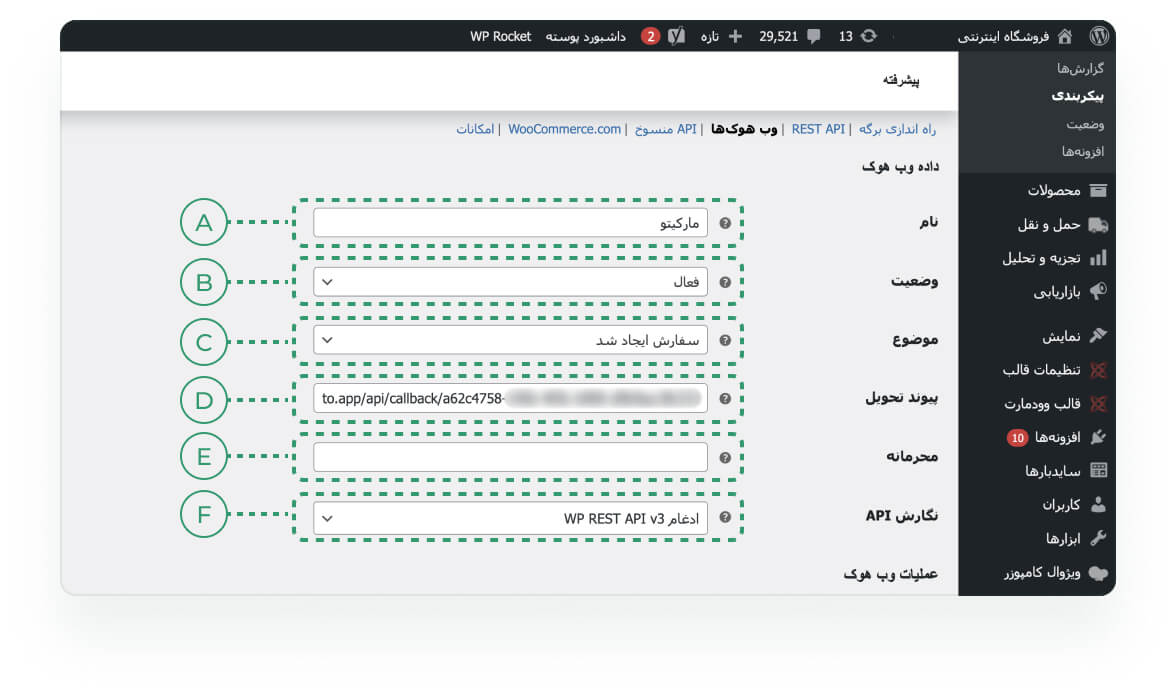Open the موضوع dropdown showing سفارش ایجاد شد

click(510, 340)
